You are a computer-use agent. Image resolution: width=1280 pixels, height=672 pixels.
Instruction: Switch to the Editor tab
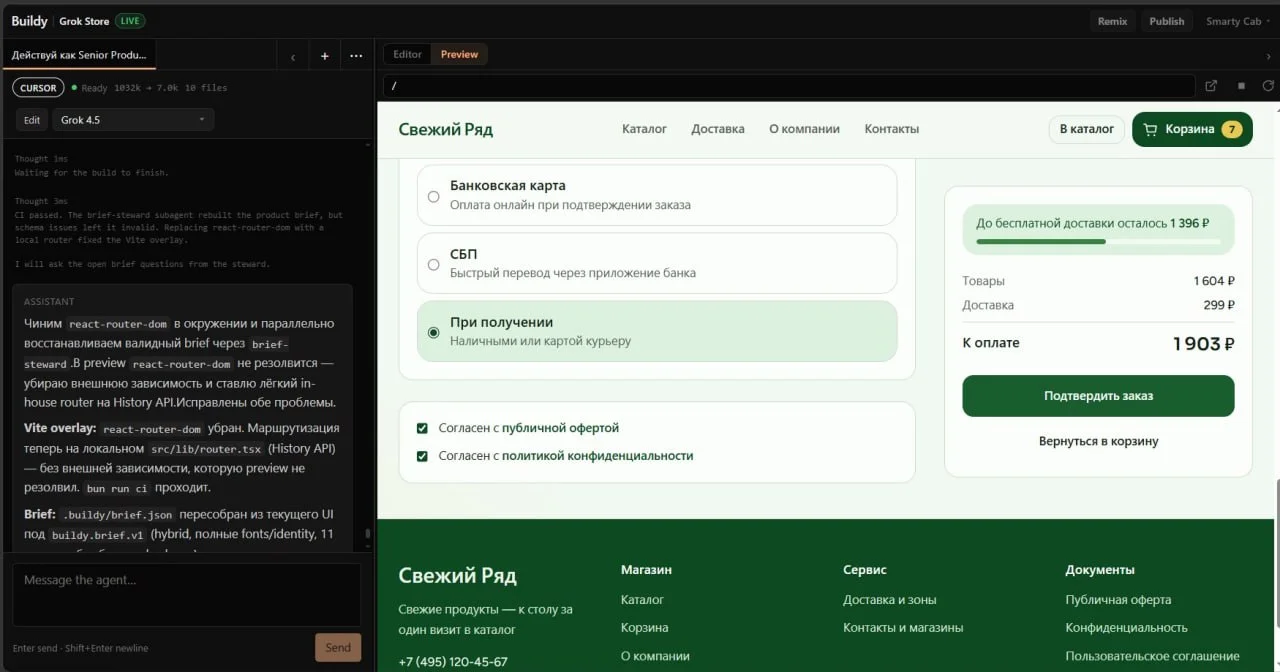pyautogui.click(x=407, y=54)
